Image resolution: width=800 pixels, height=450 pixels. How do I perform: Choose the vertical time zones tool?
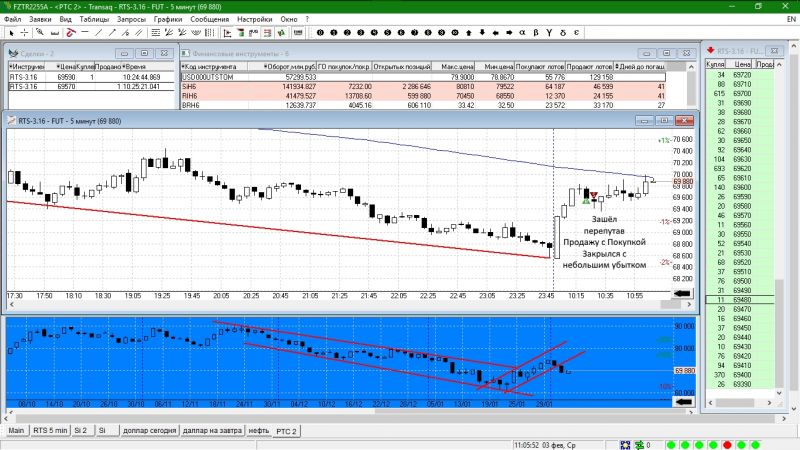(209, 33)
